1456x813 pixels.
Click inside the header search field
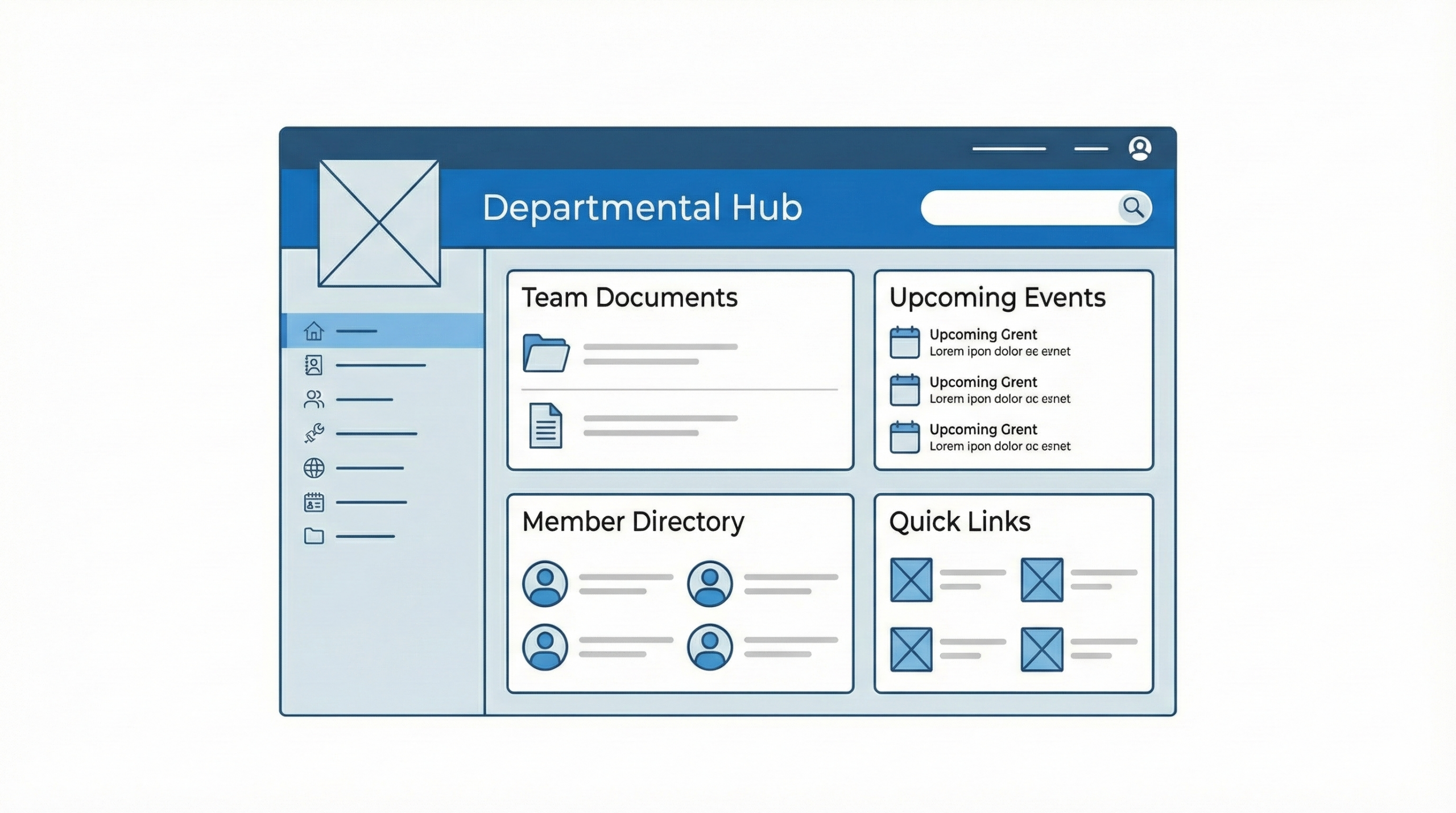coord(1018,208)
